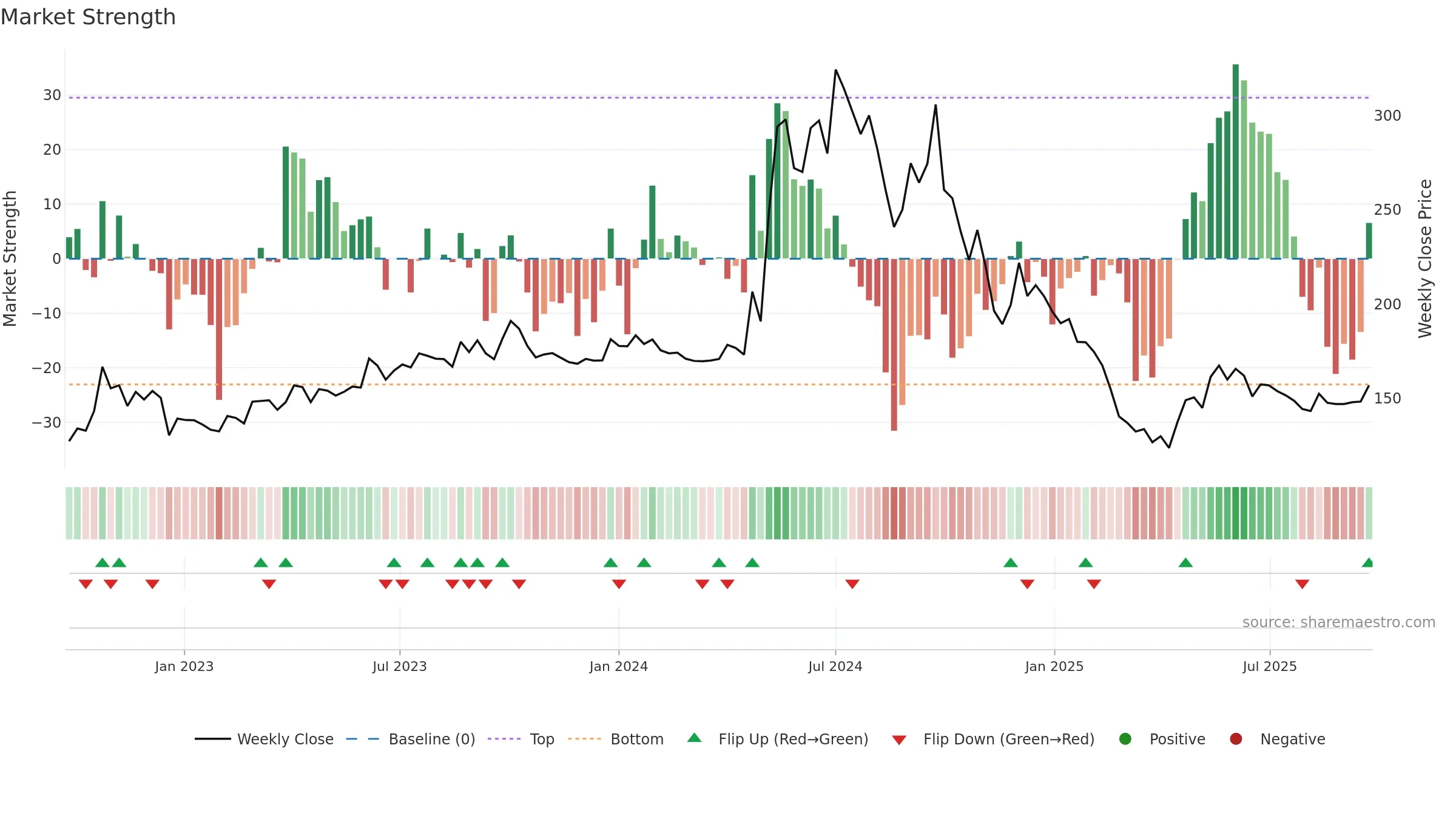
Task: Click the Jul 2025 x-axis label
Action: click(x=1270, y=666)
